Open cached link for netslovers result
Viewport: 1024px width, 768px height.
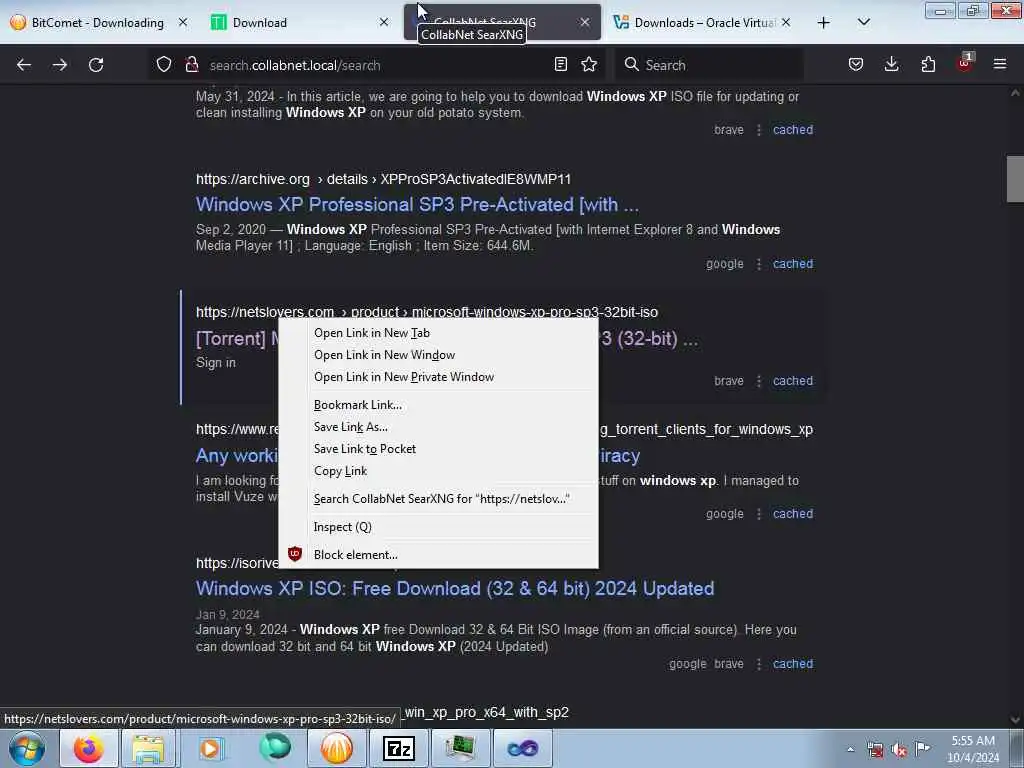click(793, 381)
